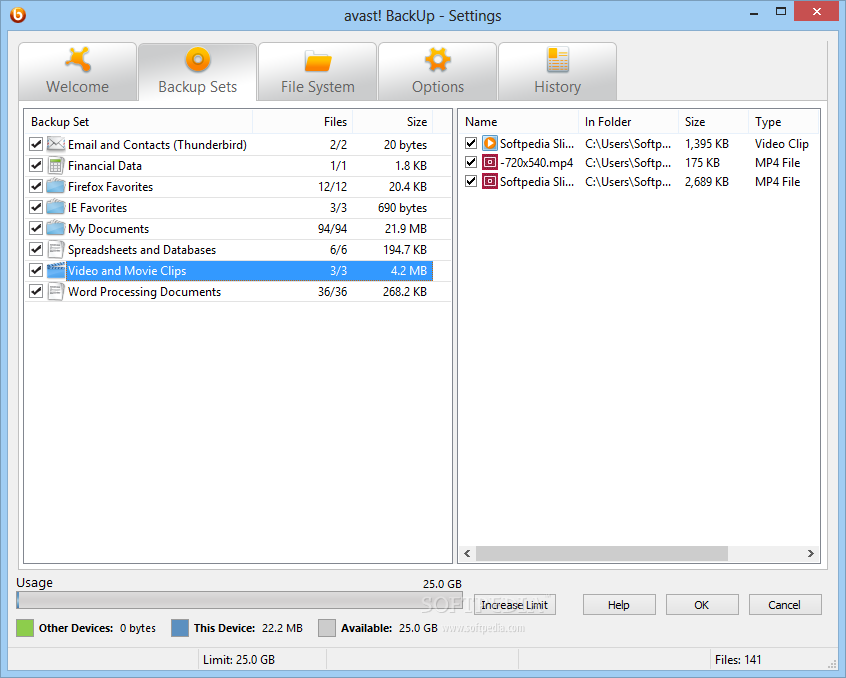
Task: Uncheck Video and Movie Clips backup set
Action: [36, 270]
